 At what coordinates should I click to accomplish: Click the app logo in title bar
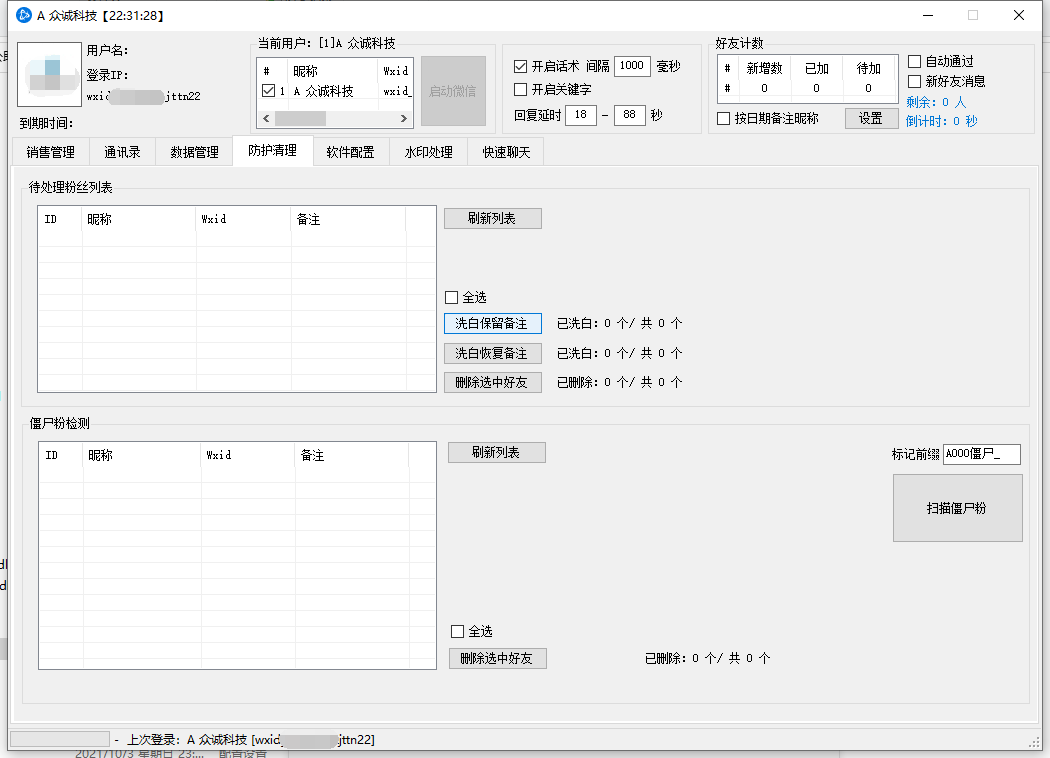click(x=24, y=15)
